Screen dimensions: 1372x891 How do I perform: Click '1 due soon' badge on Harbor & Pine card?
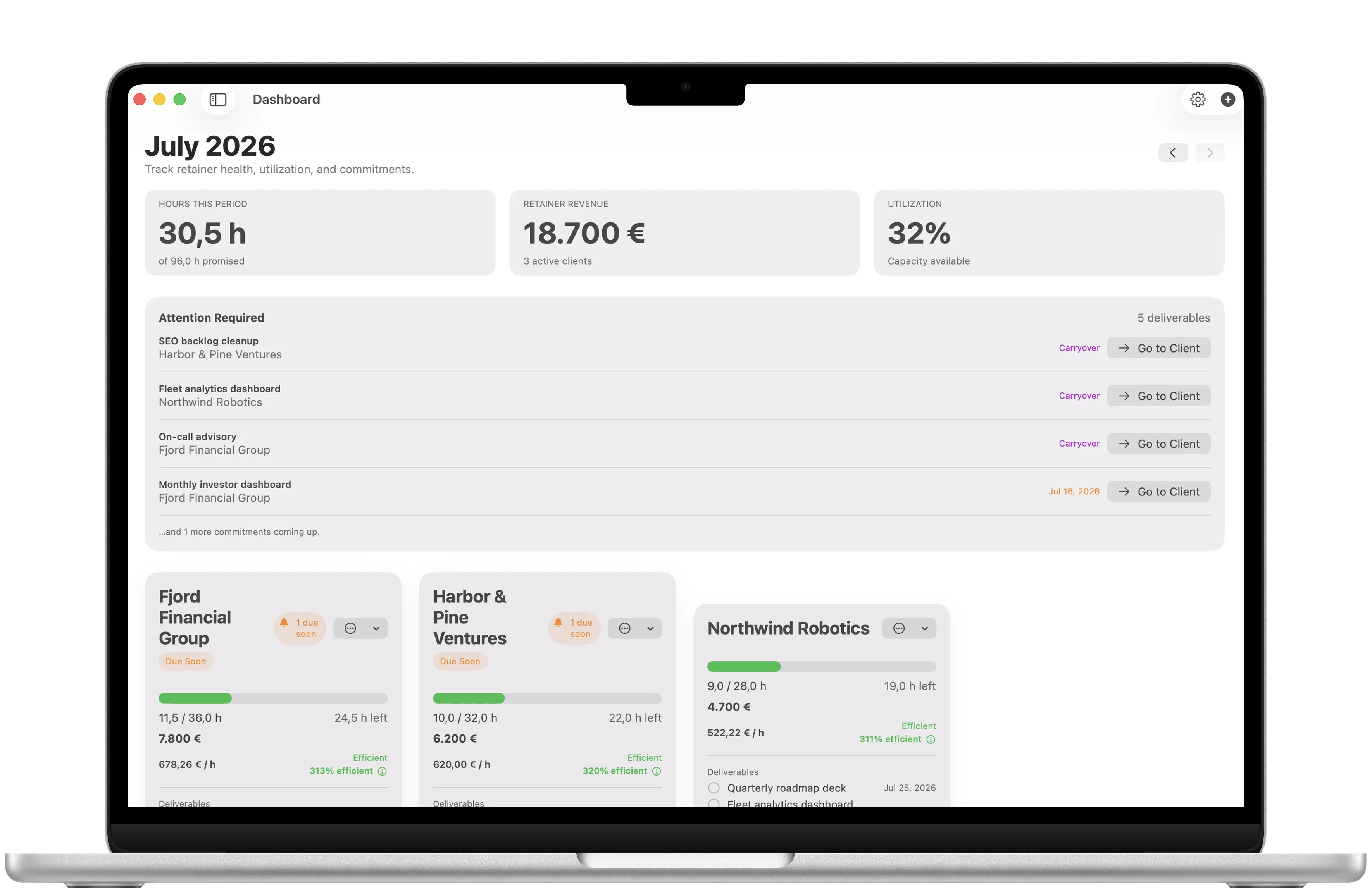[574, 628]
